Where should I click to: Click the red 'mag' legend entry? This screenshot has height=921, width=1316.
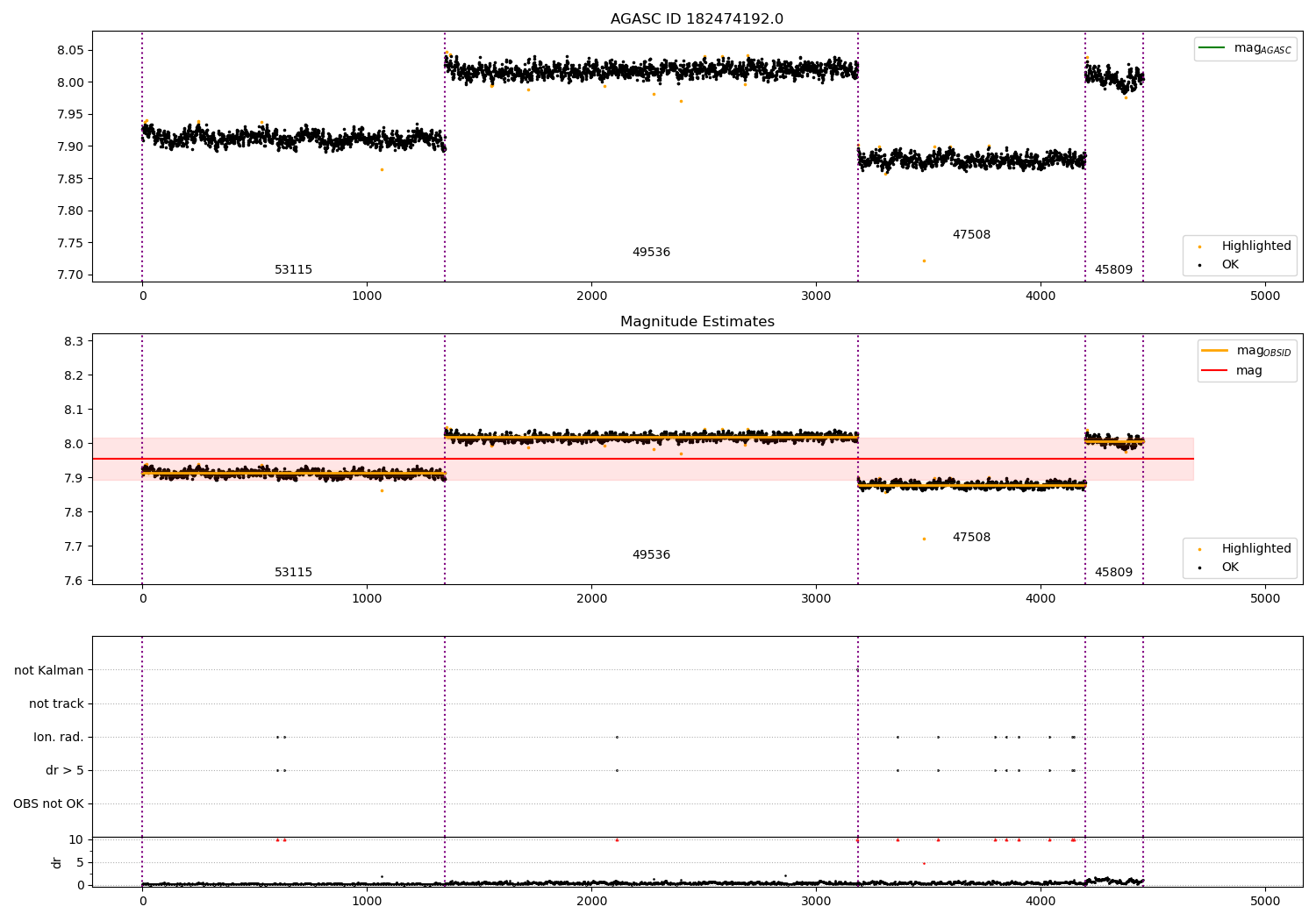coord(1232,371)
